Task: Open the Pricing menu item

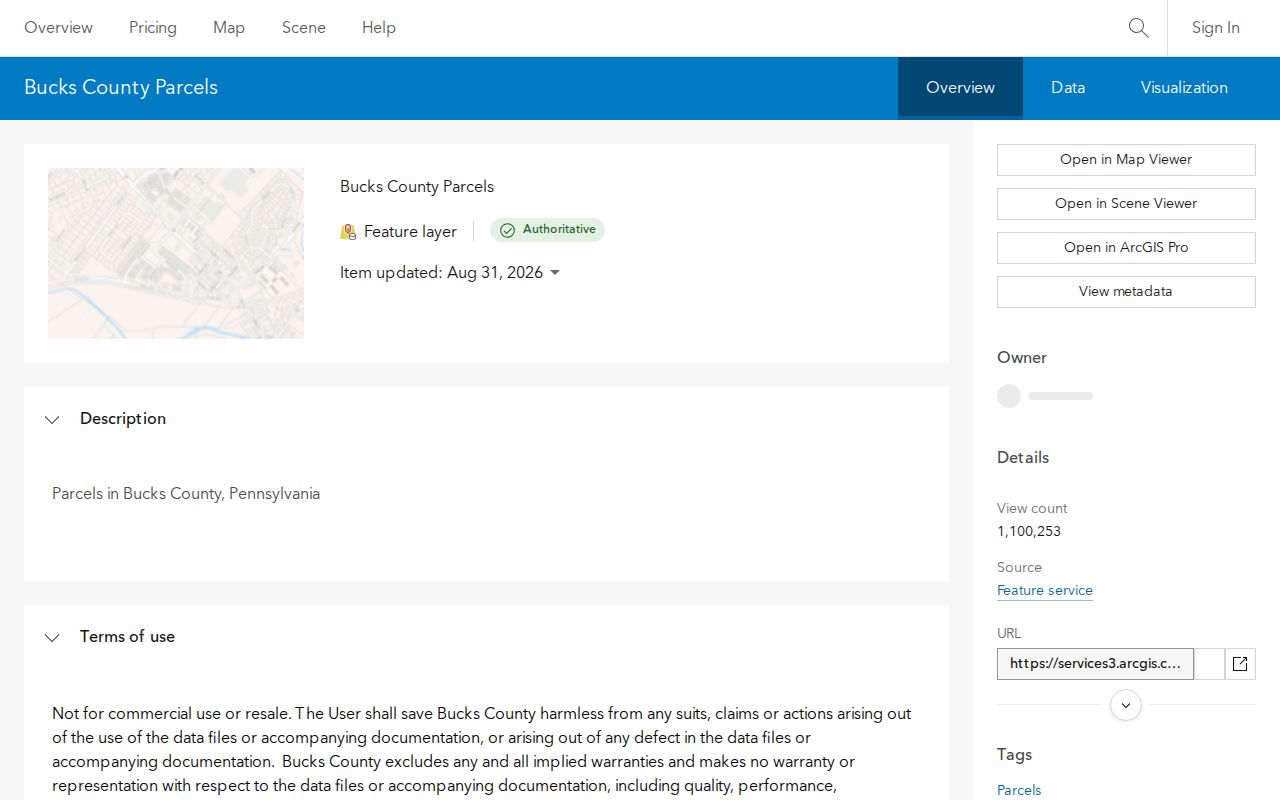Action: coord(153,28)
